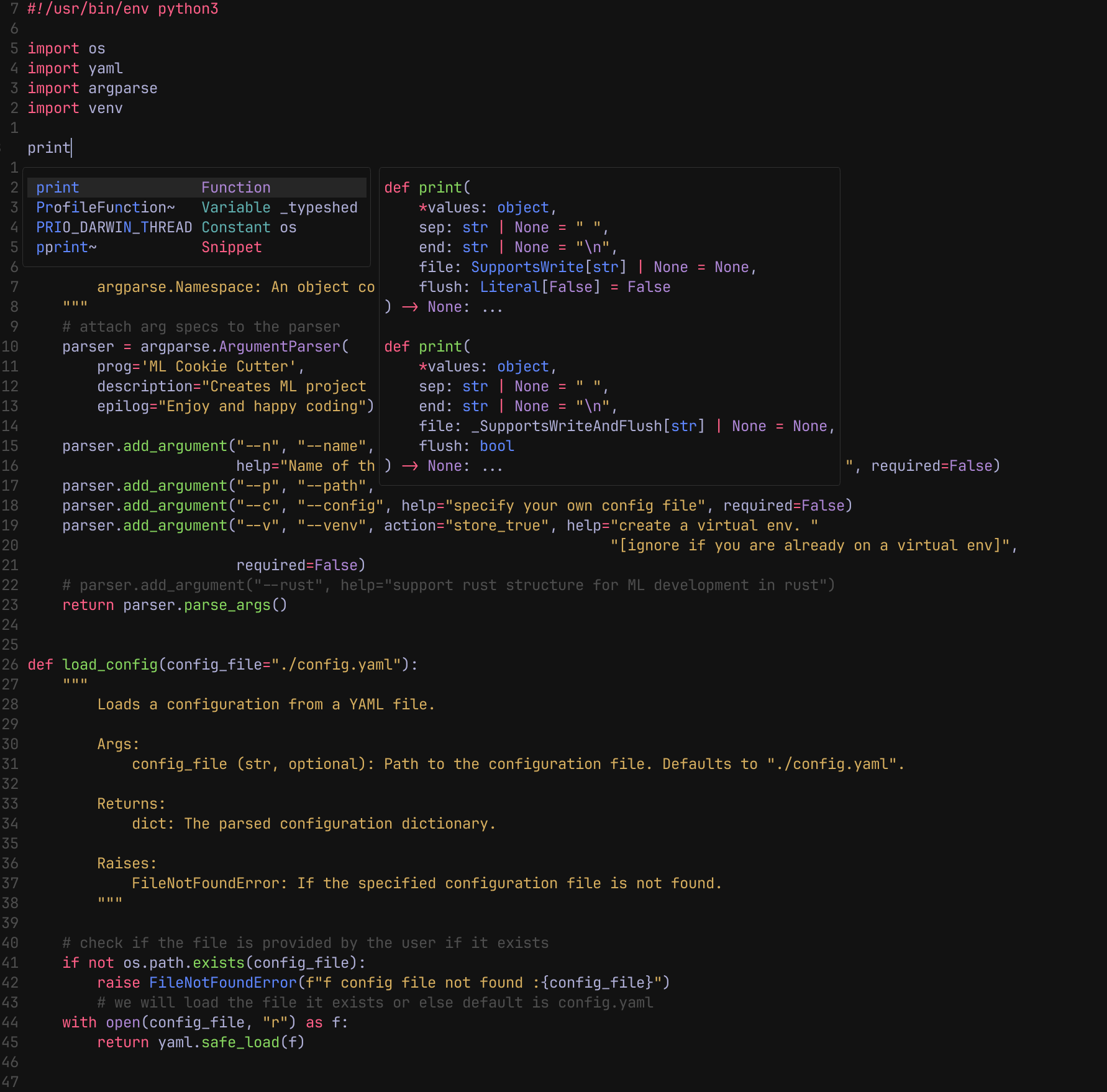Click the "if not os.path.exists(config_file)" line

point(214,963)
